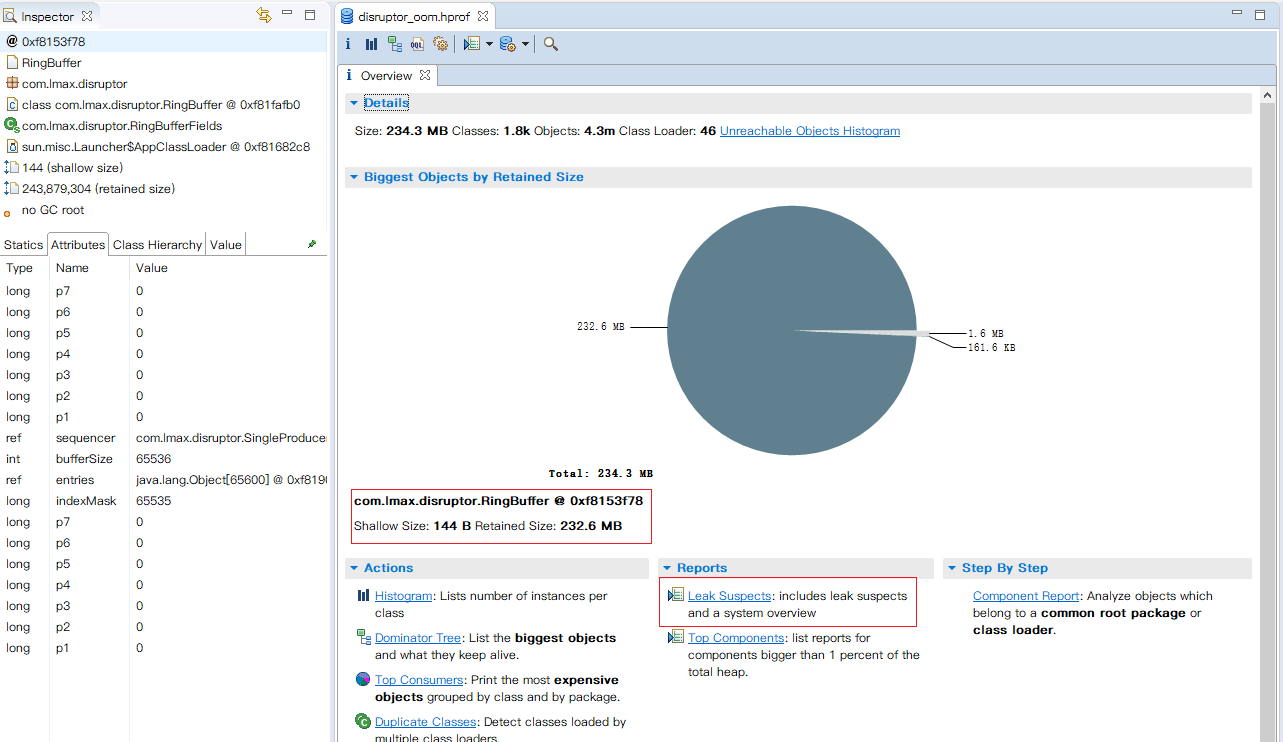Image resolution: width=1283 pixels, height=742 pixels.
Task: Open the Top Consumers link
Action: point(419,679)
